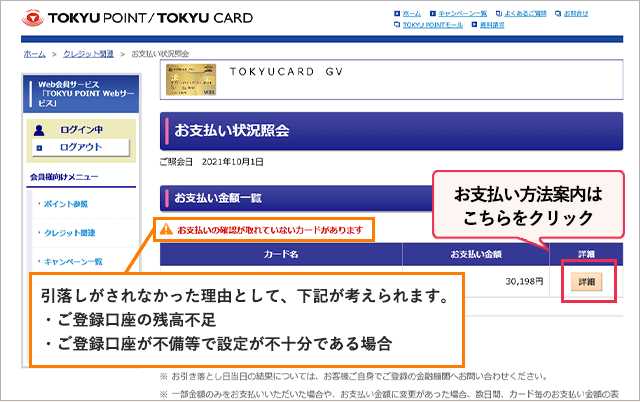Click the TOKYUCARD GV card name text
The width and height of the screenshot is (640, 402).
[x=286, y=72]
